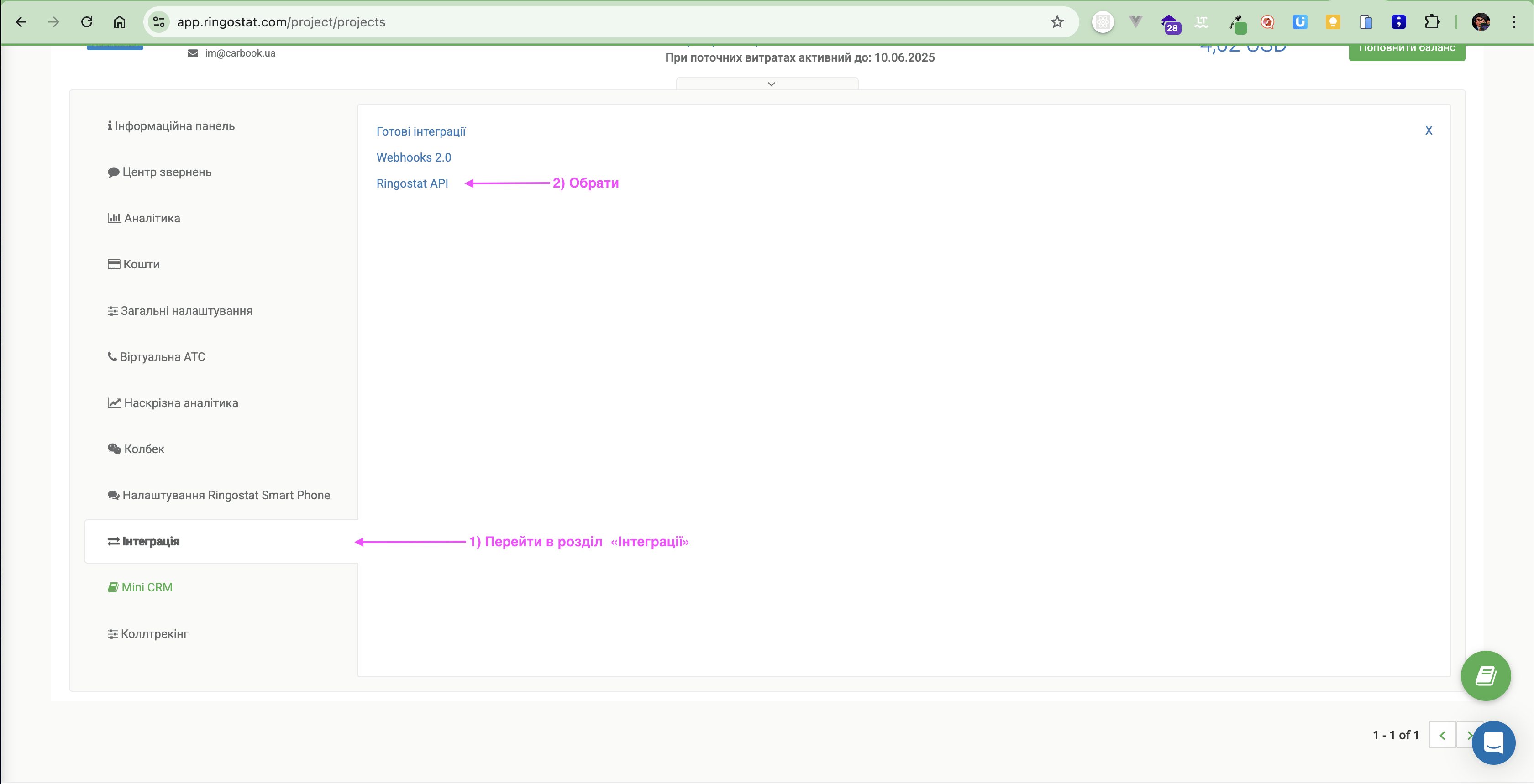Click the browser Extensions puzzle icon
The height and width of the screenshot is (784, 1534).
coord(1432,22)
